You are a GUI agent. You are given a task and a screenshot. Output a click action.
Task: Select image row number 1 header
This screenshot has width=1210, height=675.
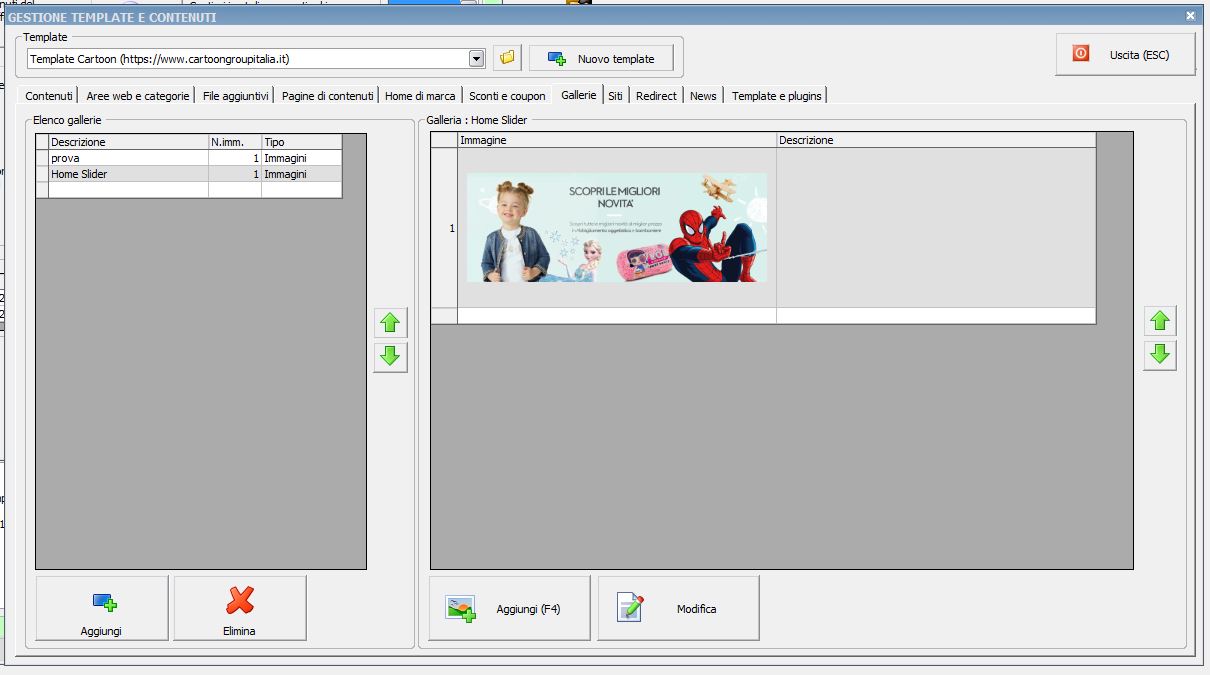444,228
